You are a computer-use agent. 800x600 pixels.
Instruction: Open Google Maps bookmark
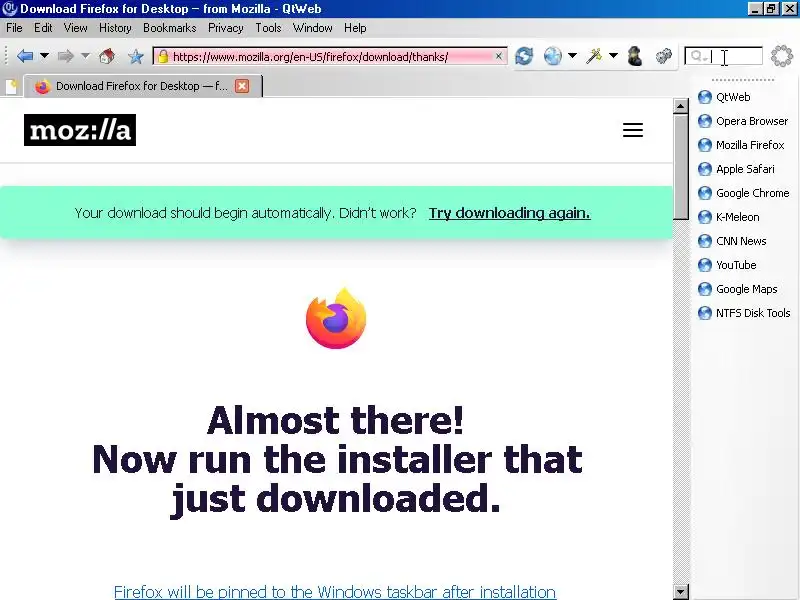pyautogui.click(x=738, y=289)
